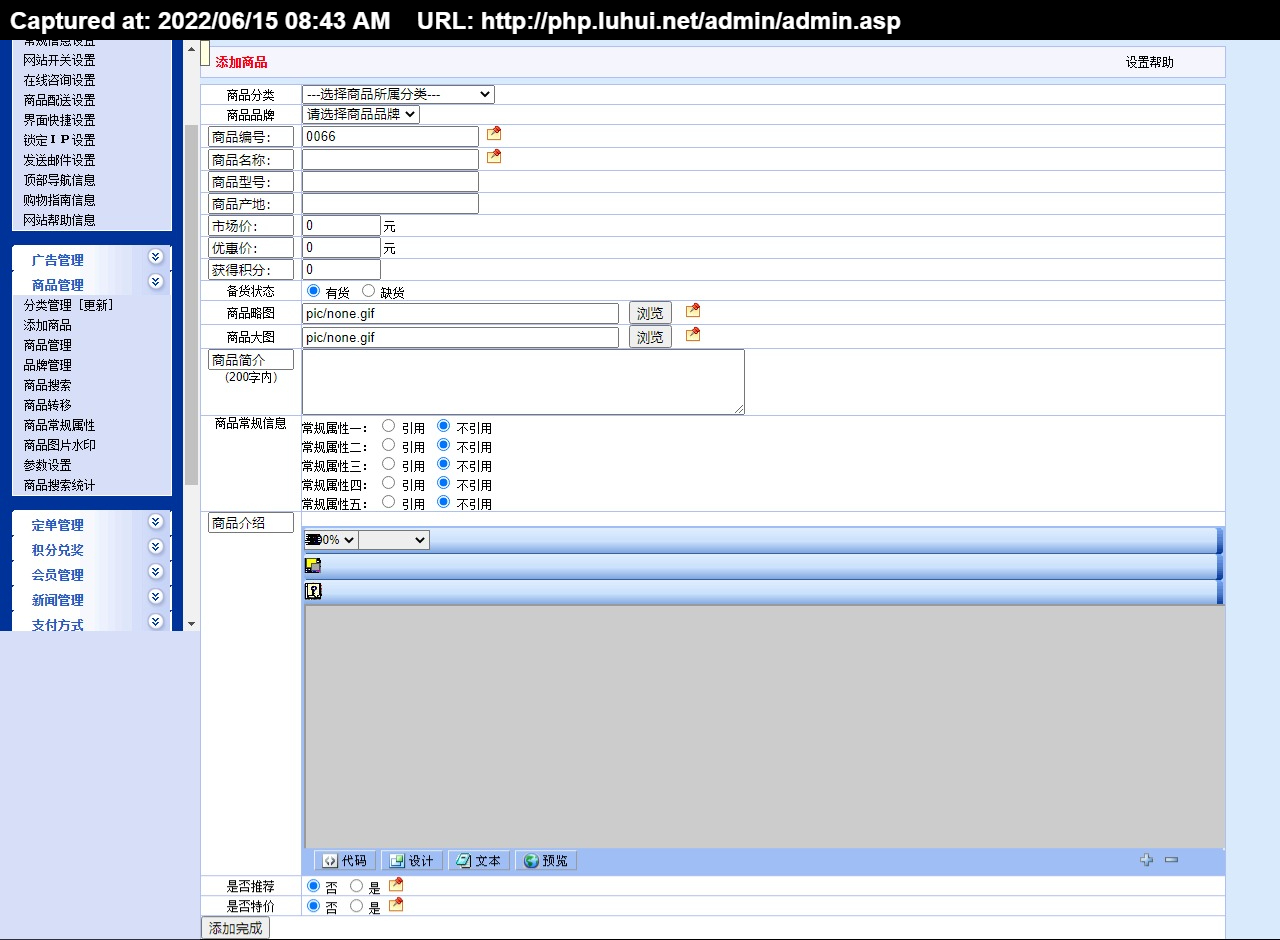Choose 不引用 for 常规属性四
This screenshot has width=1280, height=940.
click(x=444, y=483)
